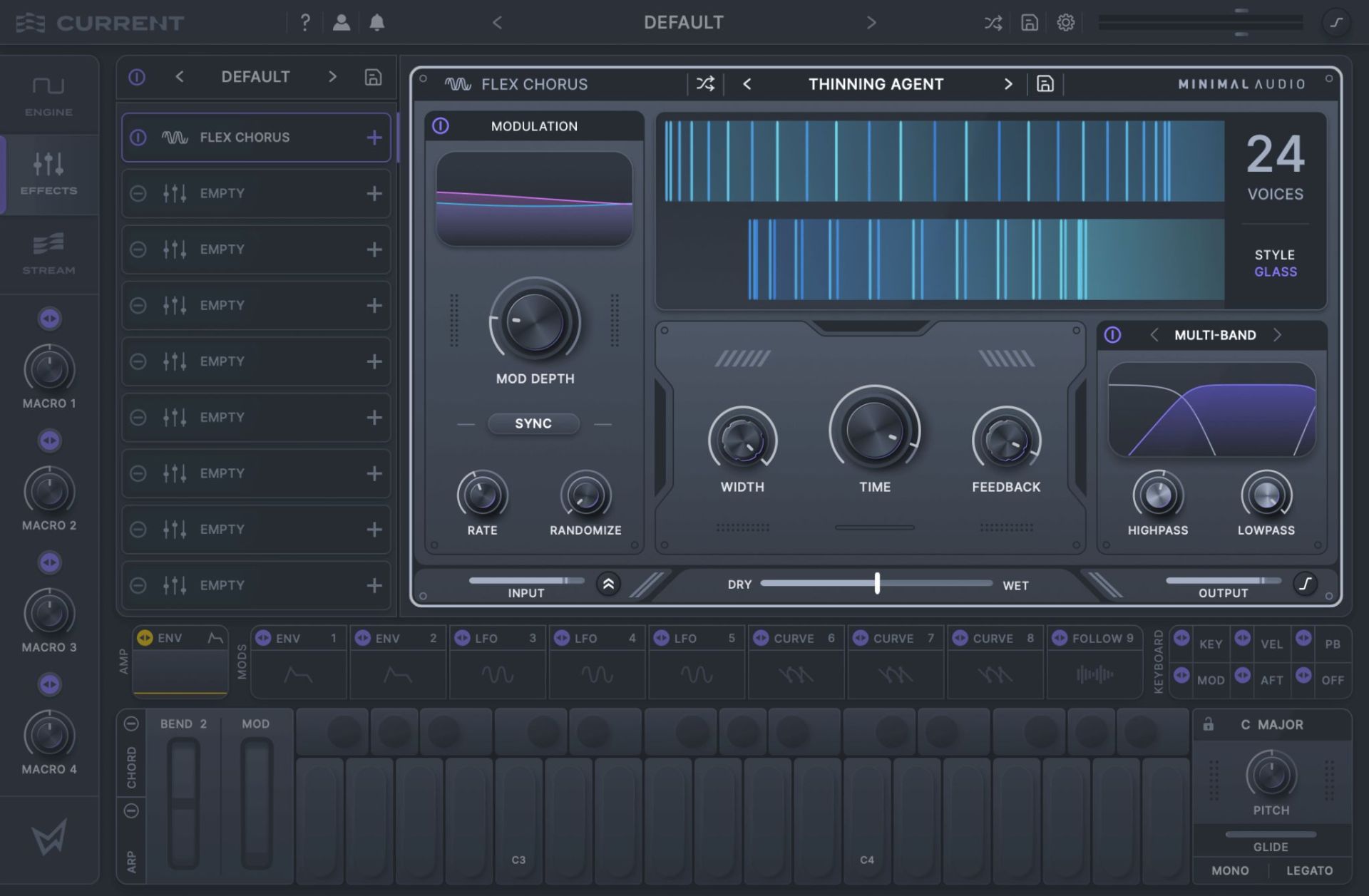This screenshot has width=1369, height=896.
Task: Enable LEGATO mode
Action: pyautogui.click(x=1309, y=870)
